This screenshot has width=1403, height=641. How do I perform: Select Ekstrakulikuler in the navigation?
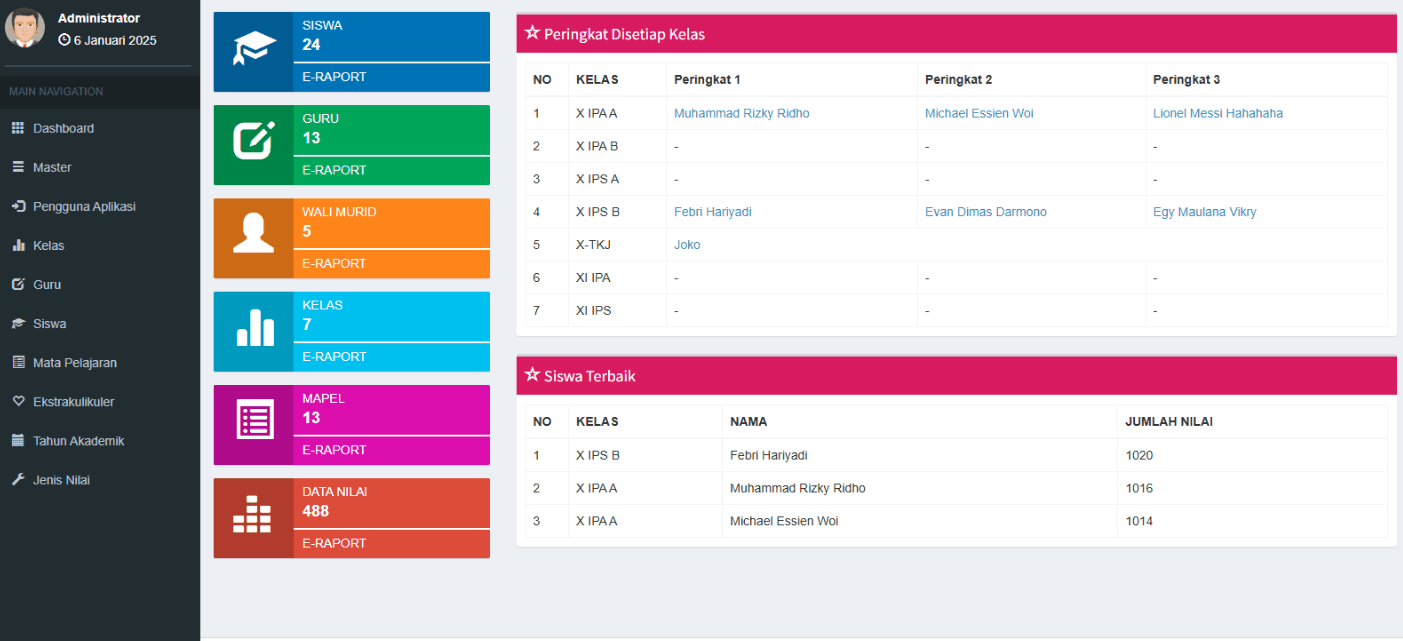pyautogui.click(x=73, y=401)
